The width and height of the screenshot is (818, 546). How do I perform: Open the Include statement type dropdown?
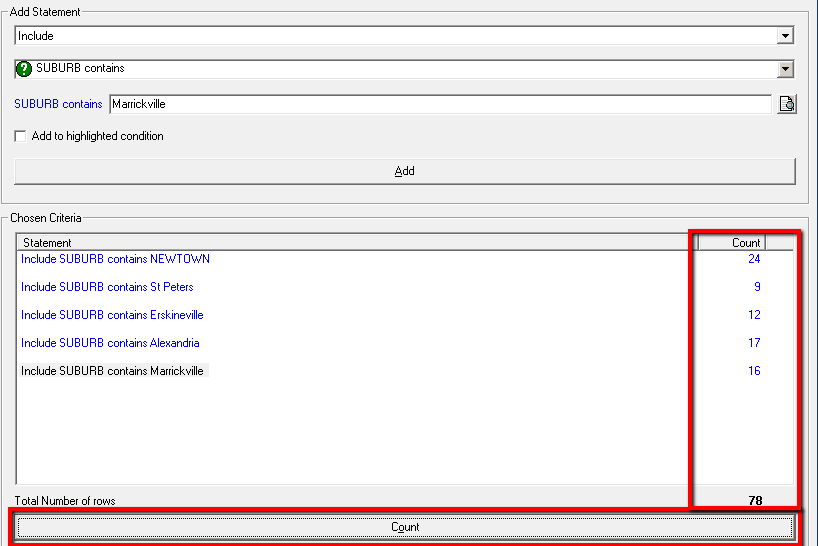tap(785, 36)
